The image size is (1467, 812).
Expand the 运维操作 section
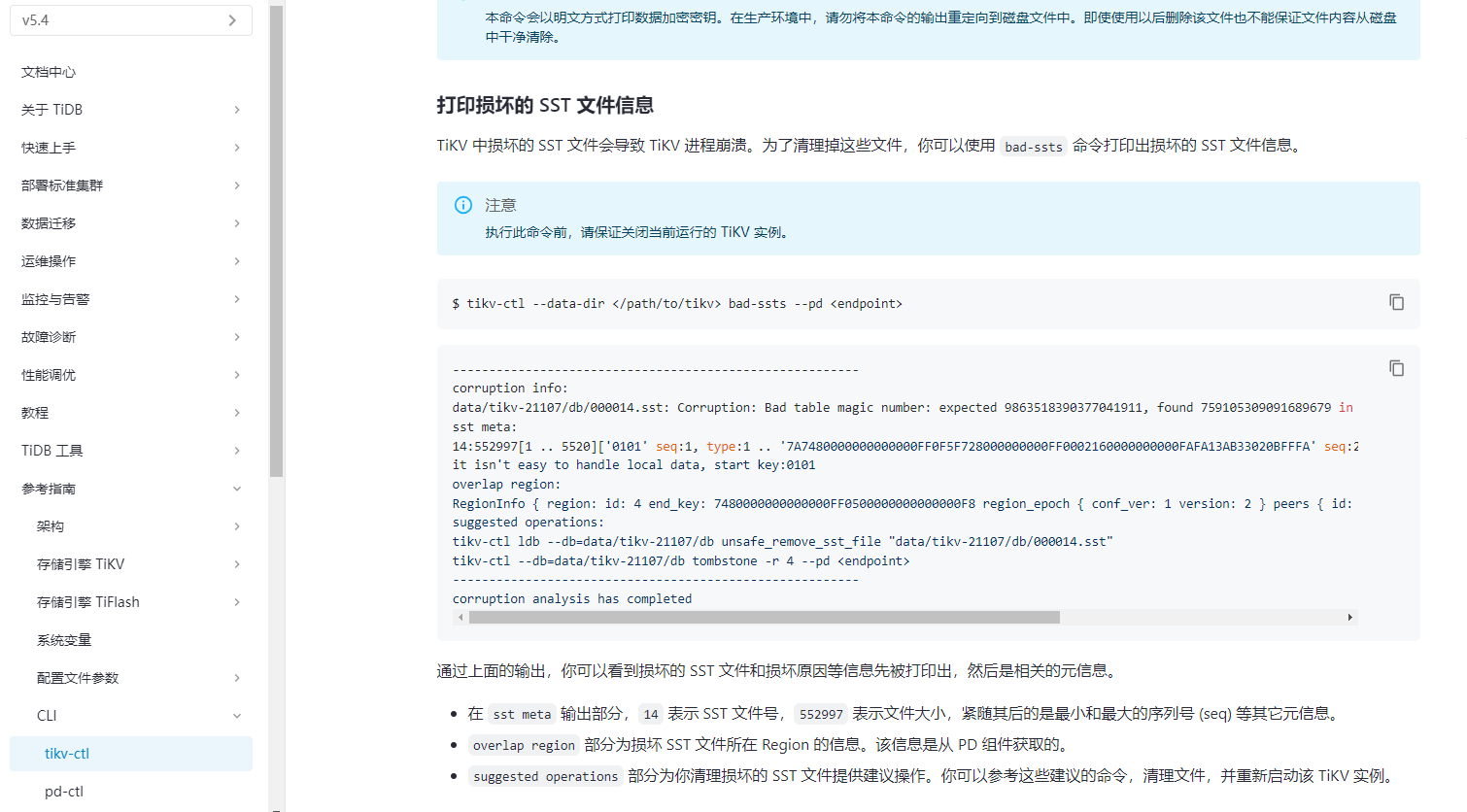tap(237, 261)
